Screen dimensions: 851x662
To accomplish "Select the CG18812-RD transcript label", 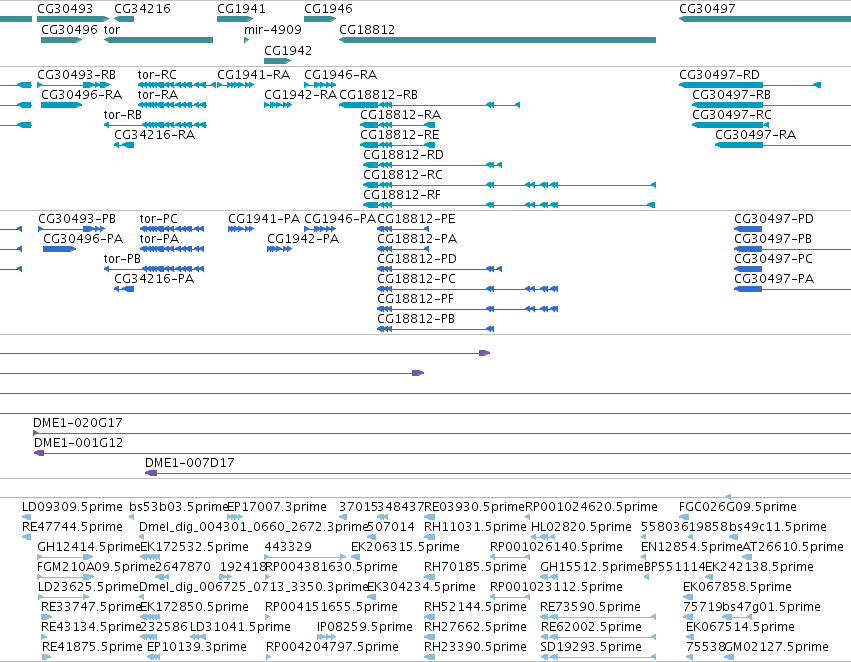I will [404, 155].
